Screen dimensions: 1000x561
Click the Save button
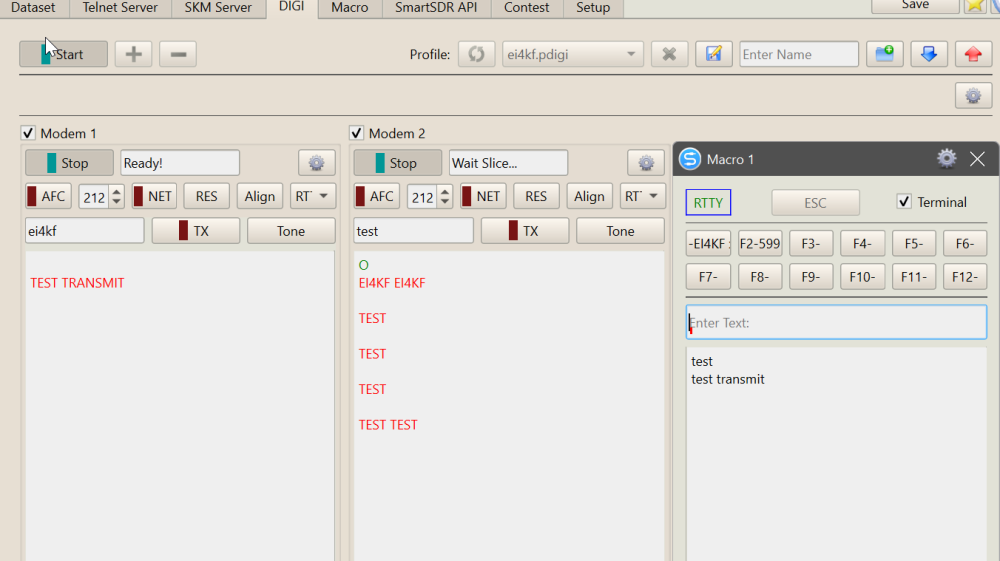point(915,5)
